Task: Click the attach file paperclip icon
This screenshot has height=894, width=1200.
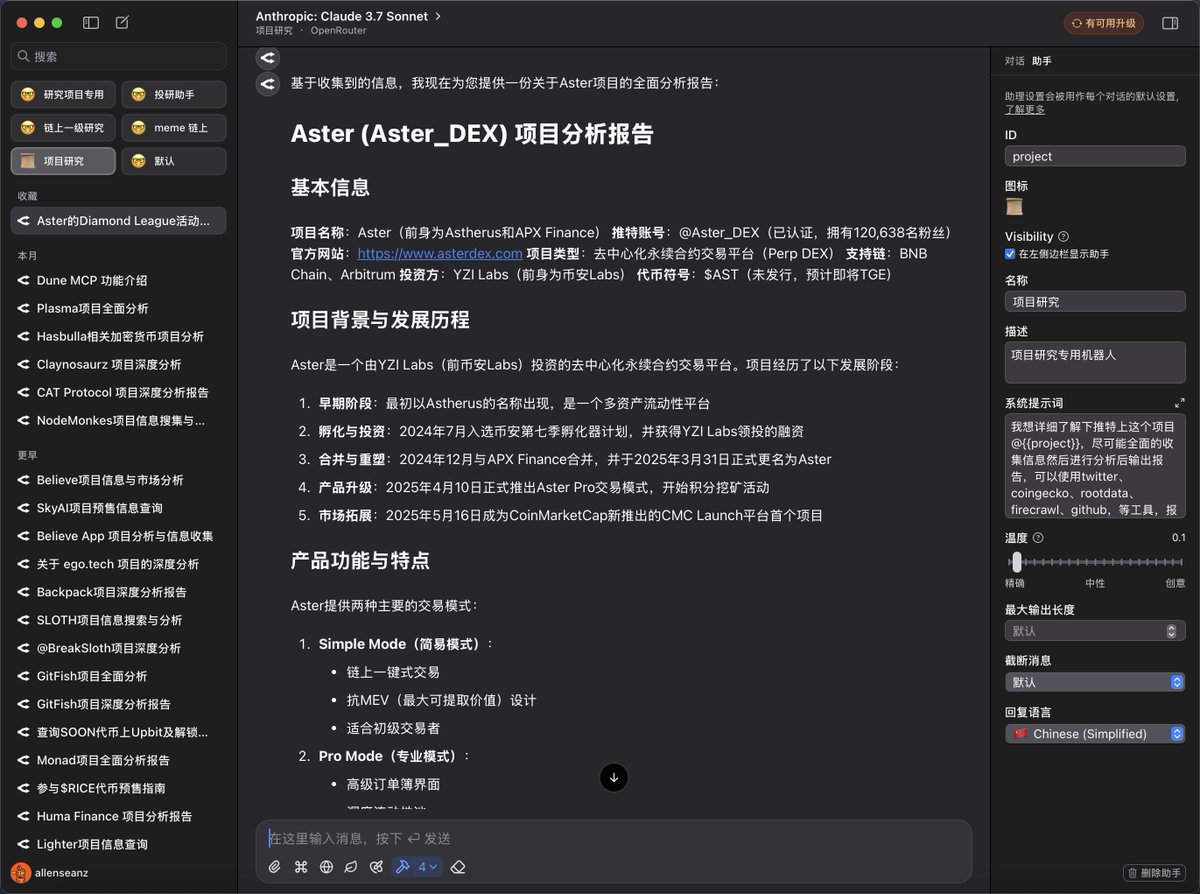Action: [275, 867]
